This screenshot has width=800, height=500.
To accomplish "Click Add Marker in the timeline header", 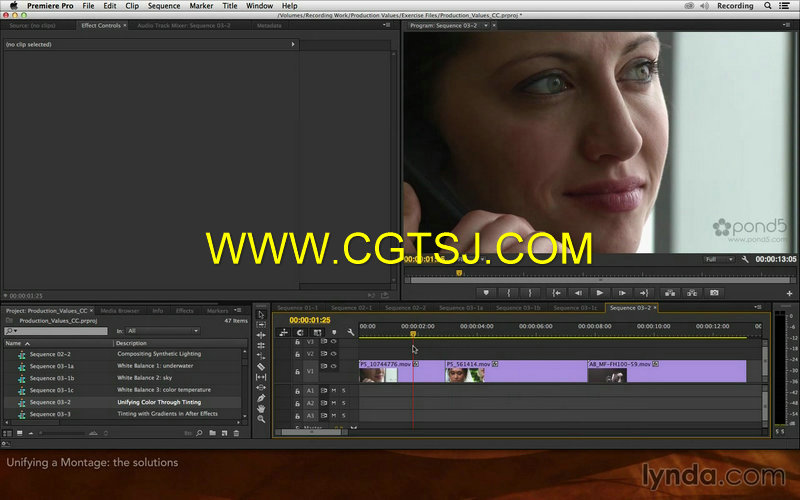I will pos(334,332).
